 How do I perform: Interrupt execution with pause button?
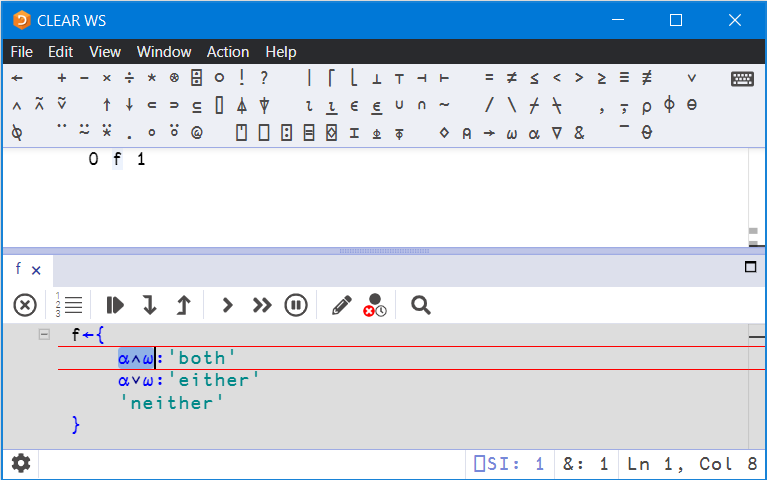point(296,305)
